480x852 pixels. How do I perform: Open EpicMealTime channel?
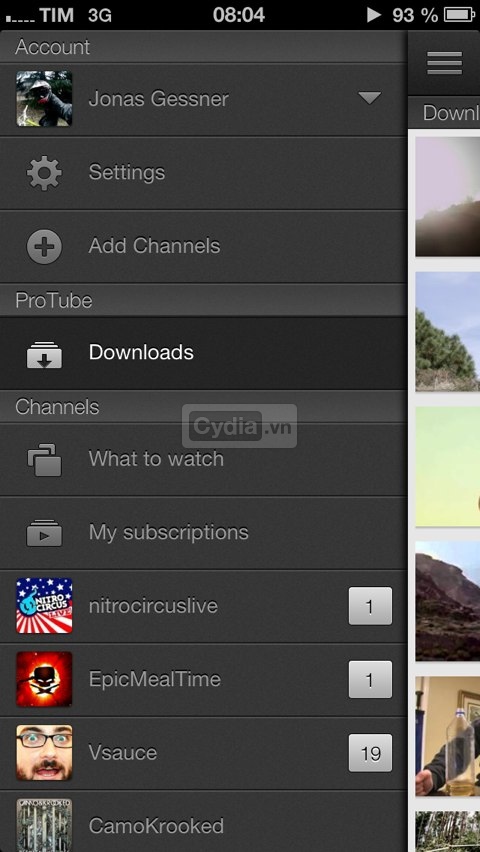203,679
